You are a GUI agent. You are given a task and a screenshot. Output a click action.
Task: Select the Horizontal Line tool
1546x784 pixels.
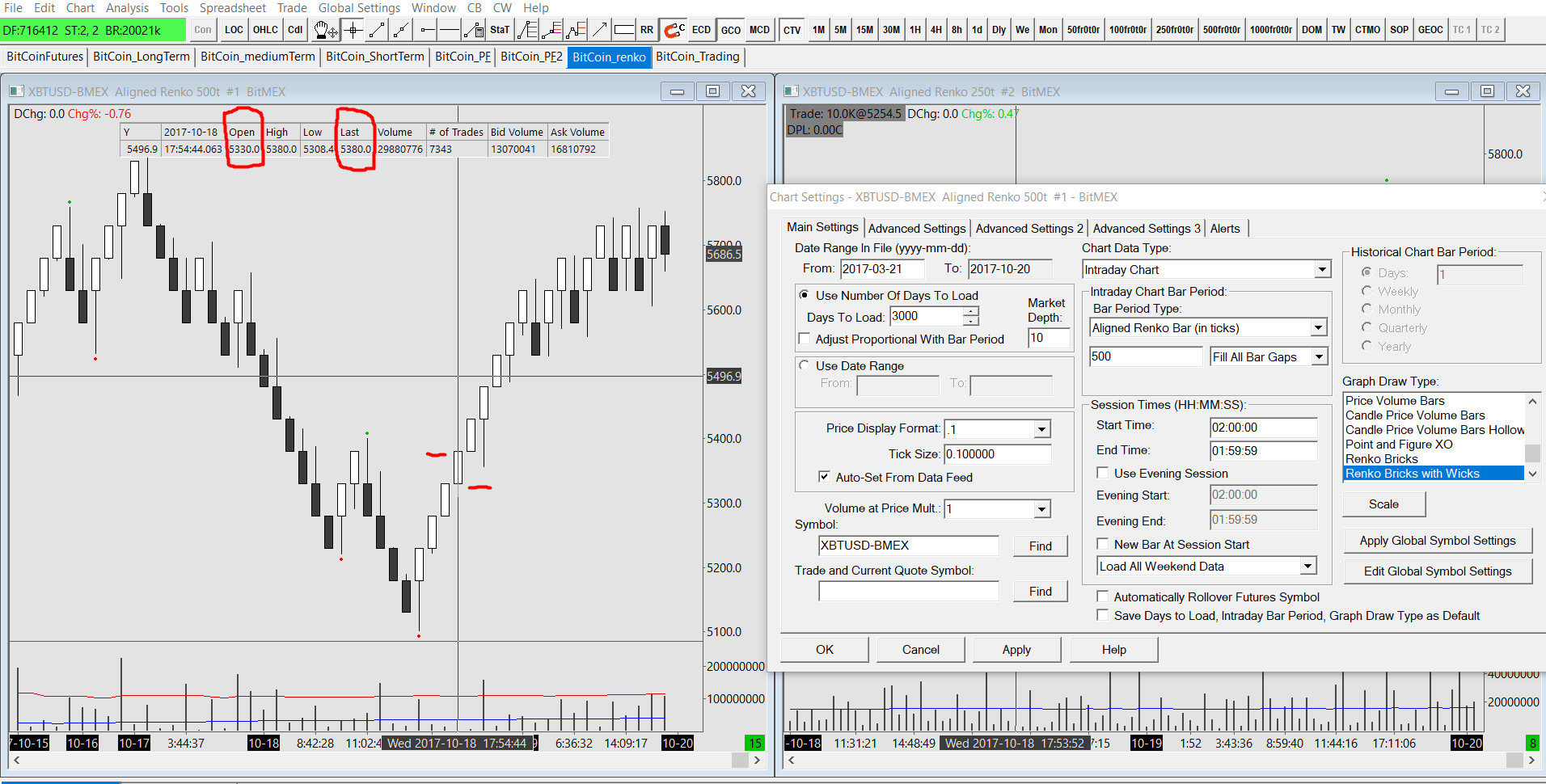click(x=450, y=30)
